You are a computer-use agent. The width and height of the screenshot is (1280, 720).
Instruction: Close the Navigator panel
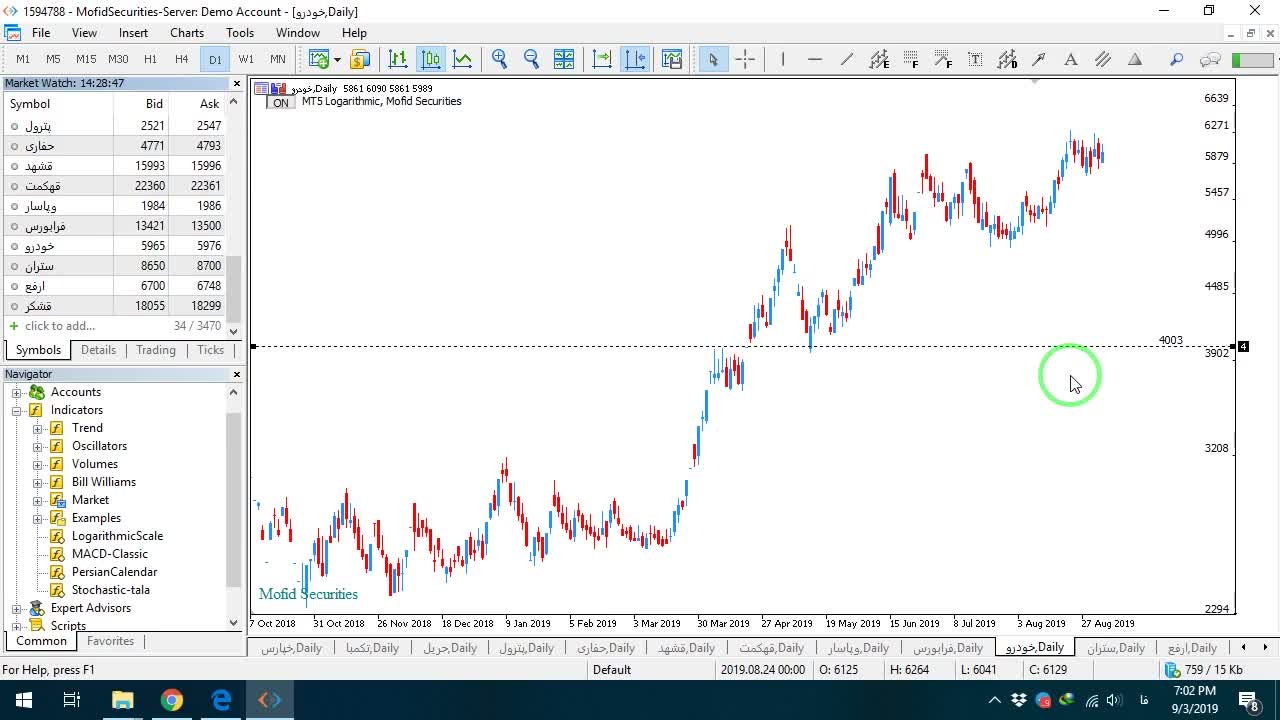coord(237,374)
